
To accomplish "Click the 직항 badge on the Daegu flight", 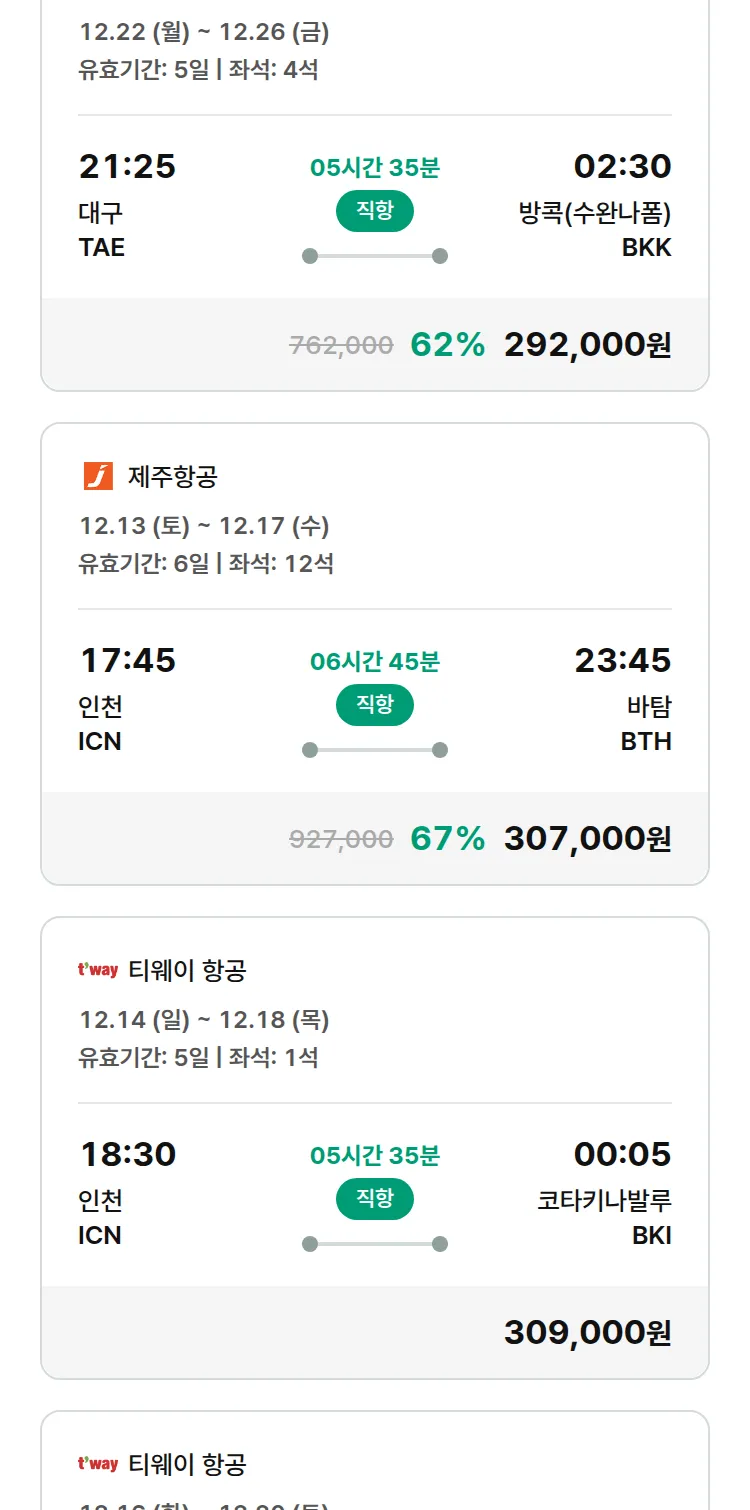I will pyautogui.click(x=374, y=211).
